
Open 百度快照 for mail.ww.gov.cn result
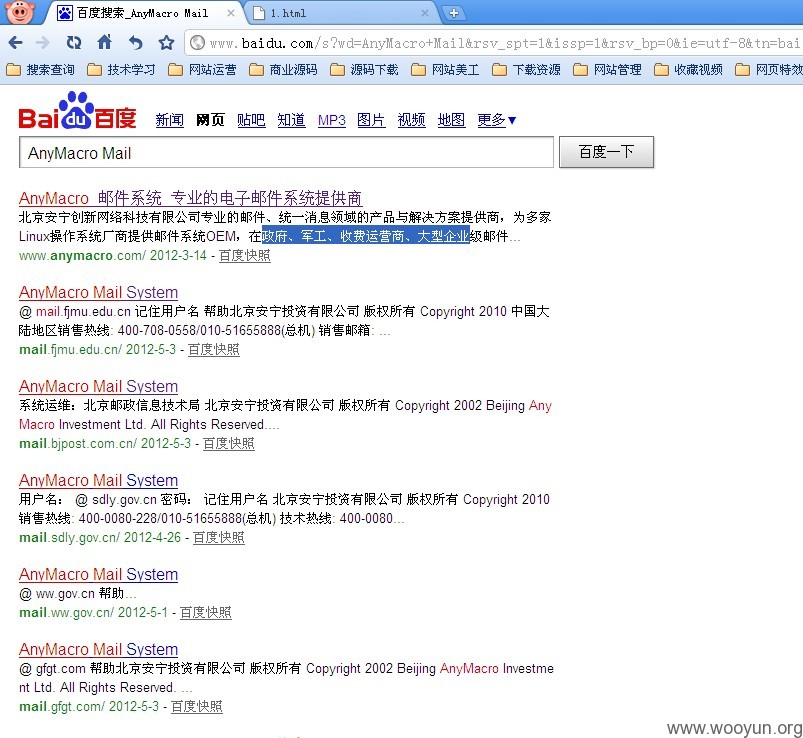pos(206,612)
